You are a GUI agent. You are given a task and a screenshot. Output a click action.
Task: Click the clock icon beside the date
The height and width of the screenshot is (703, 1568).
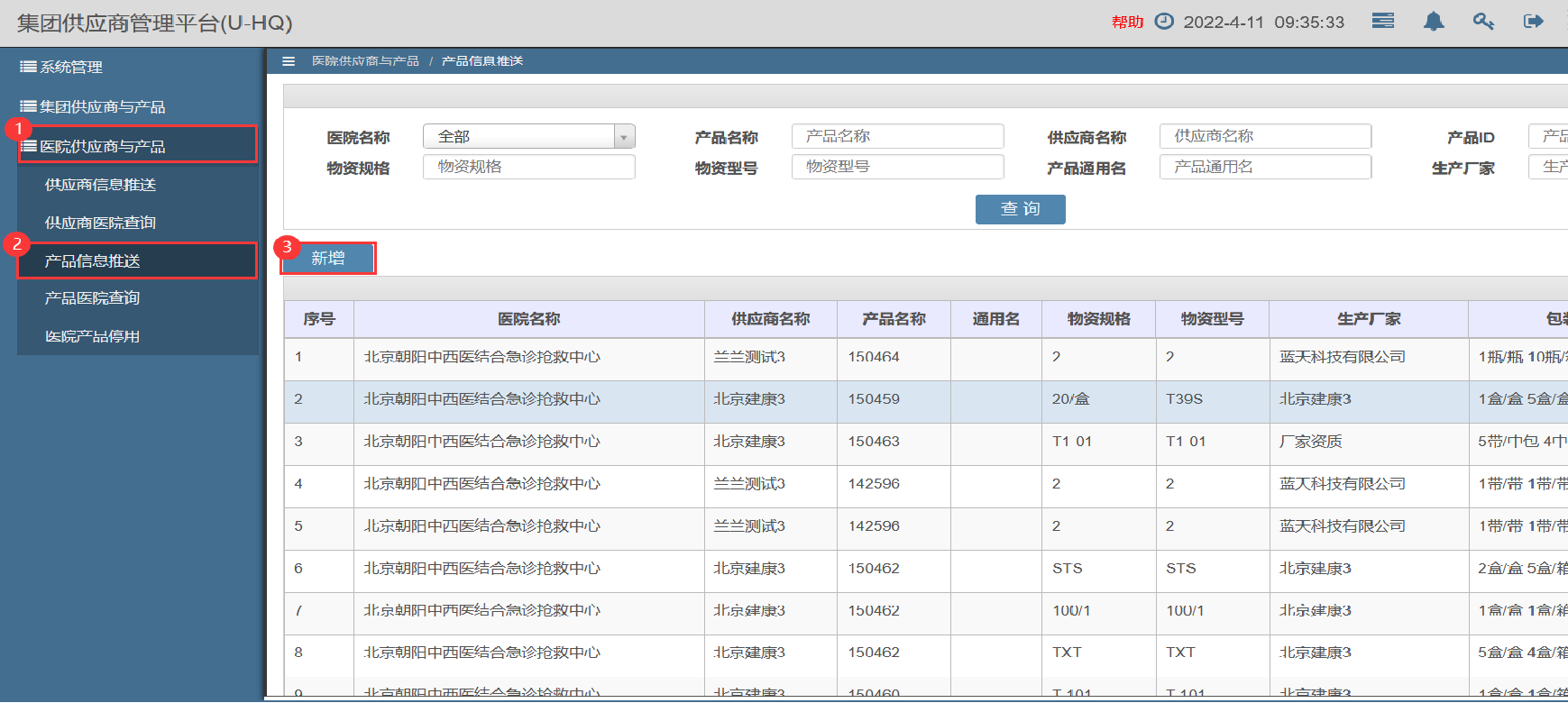click(x=1164, y=21)
